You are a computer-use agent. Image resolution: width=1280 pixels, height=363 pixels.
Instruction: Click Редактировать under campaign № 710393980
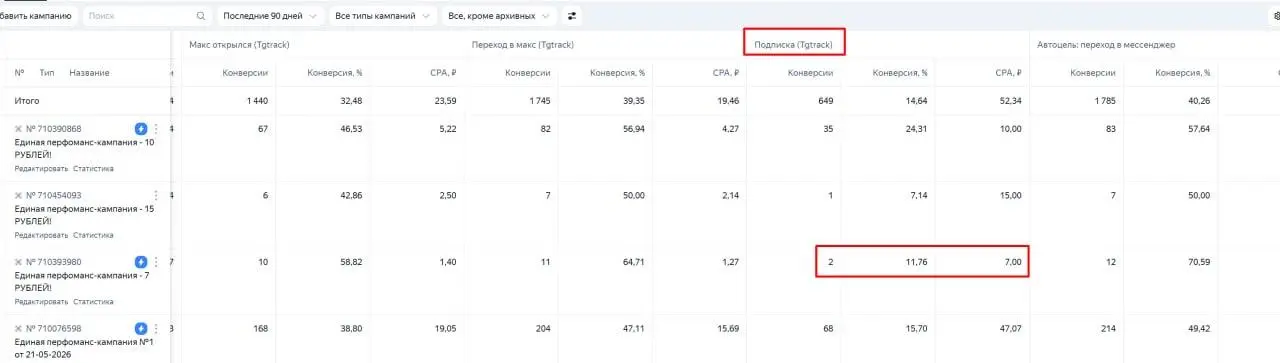pyautogui.click(x=41, y=301)
